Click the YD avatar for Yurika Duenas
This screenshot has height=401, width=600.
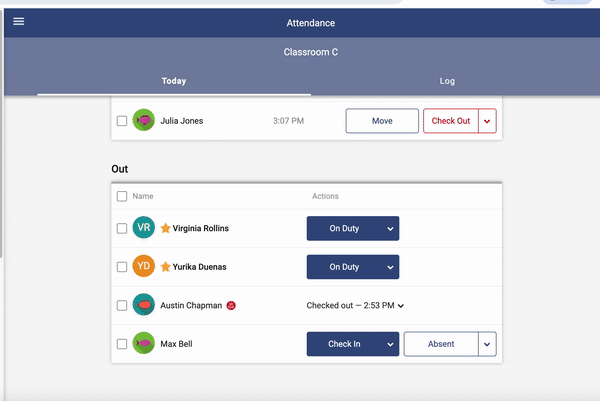click(143, 266)
